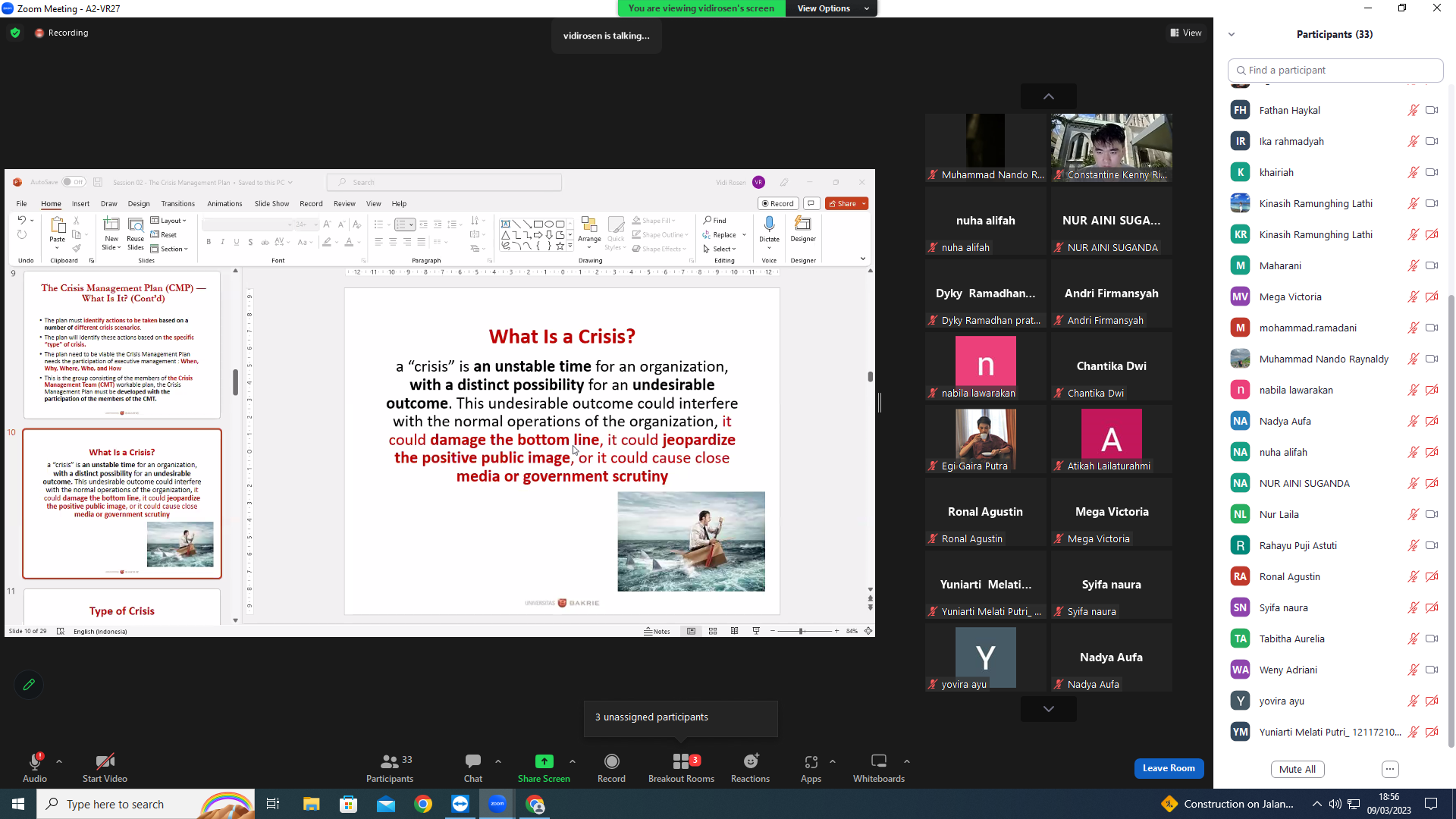The height and width of the screenshot is (819, 1456).
Task: Click PowerPoint Share button
Action: pos(846,204)
